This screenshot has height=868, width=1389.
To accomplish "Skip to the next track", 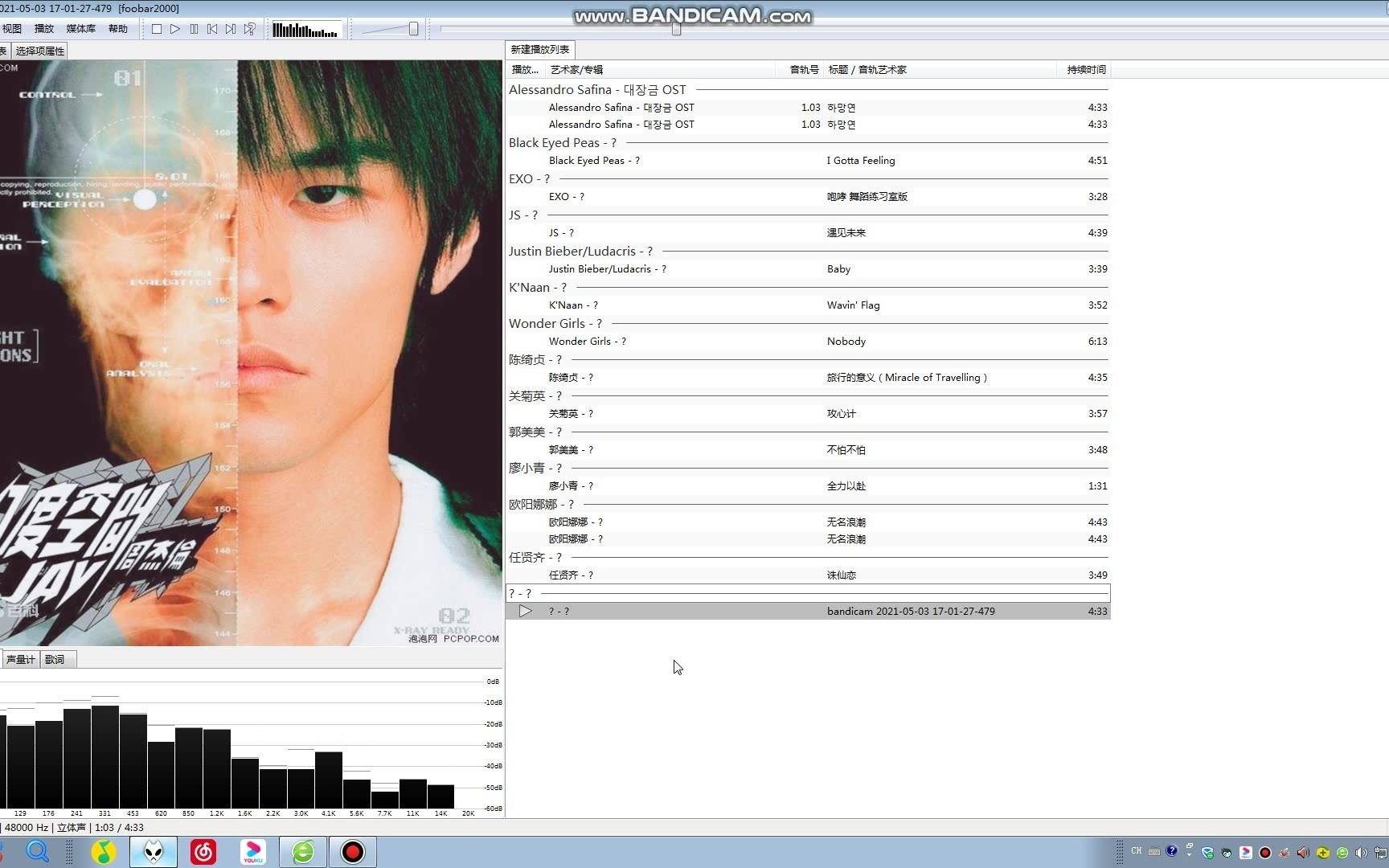I will (x=231, y=29).
